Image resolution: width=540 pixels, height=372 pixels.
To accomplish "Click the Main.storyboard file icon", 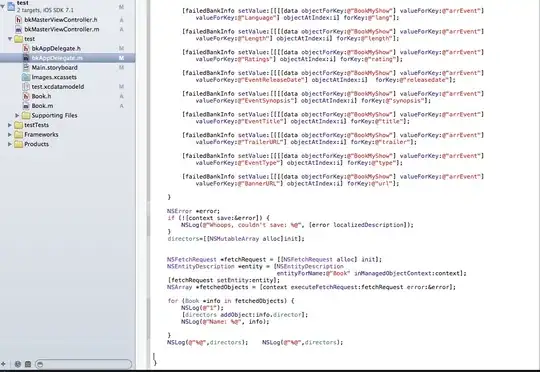I will (26, 68).
